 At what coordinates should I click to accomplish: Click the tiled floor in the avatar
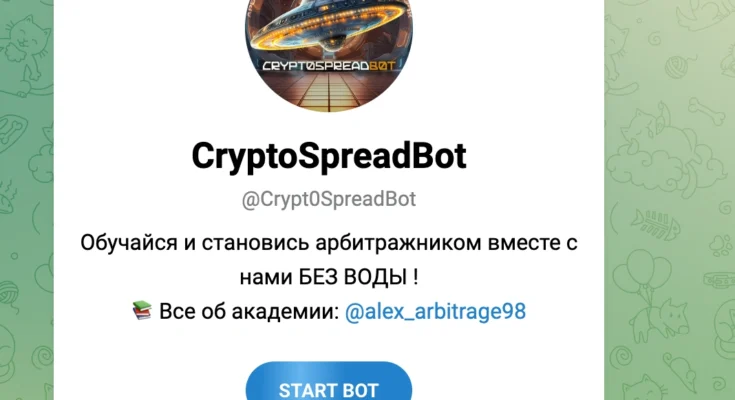point(328,91)
